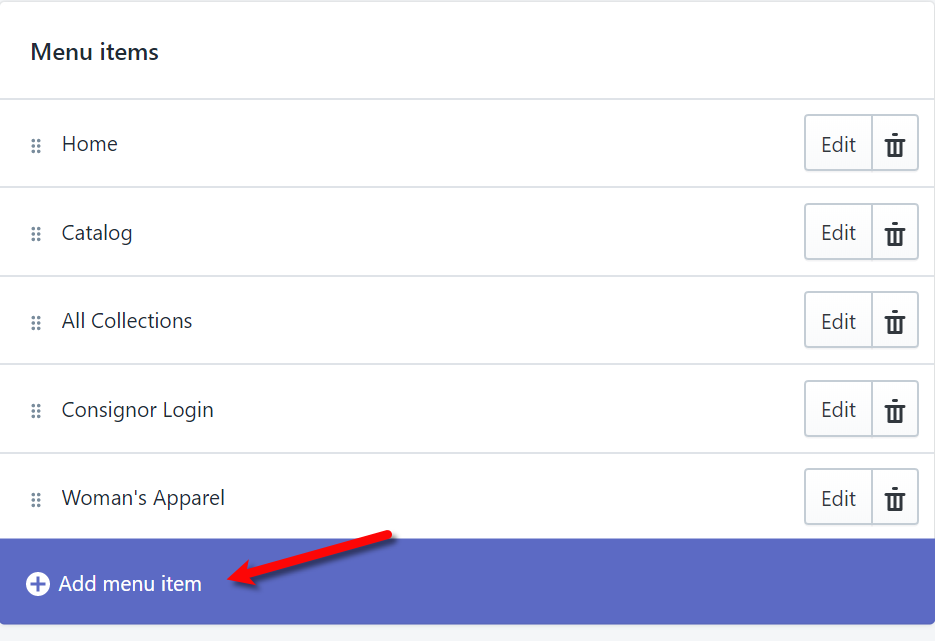935x641 pixels.
Task: Click the drag handle beside Catalog
Action: tap(36, 234)
